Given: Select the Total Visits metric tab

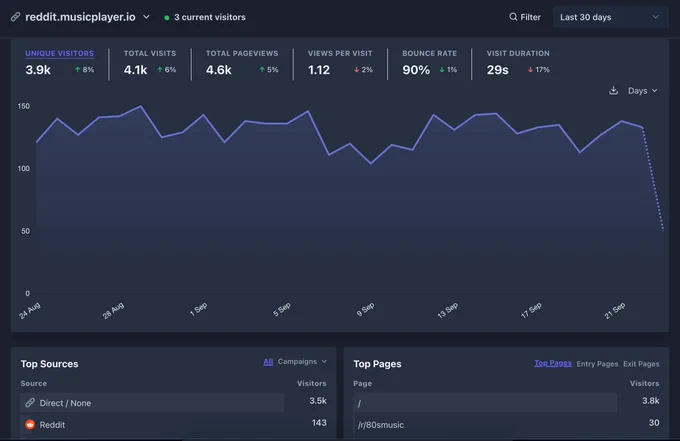Looking at the screenshot, I should pyautogui.click(x=150, y=53).
